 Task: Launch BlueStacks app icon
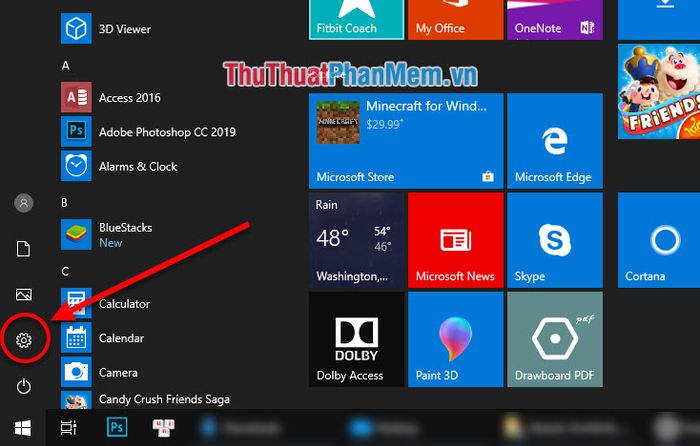click(x=76, y=234)
